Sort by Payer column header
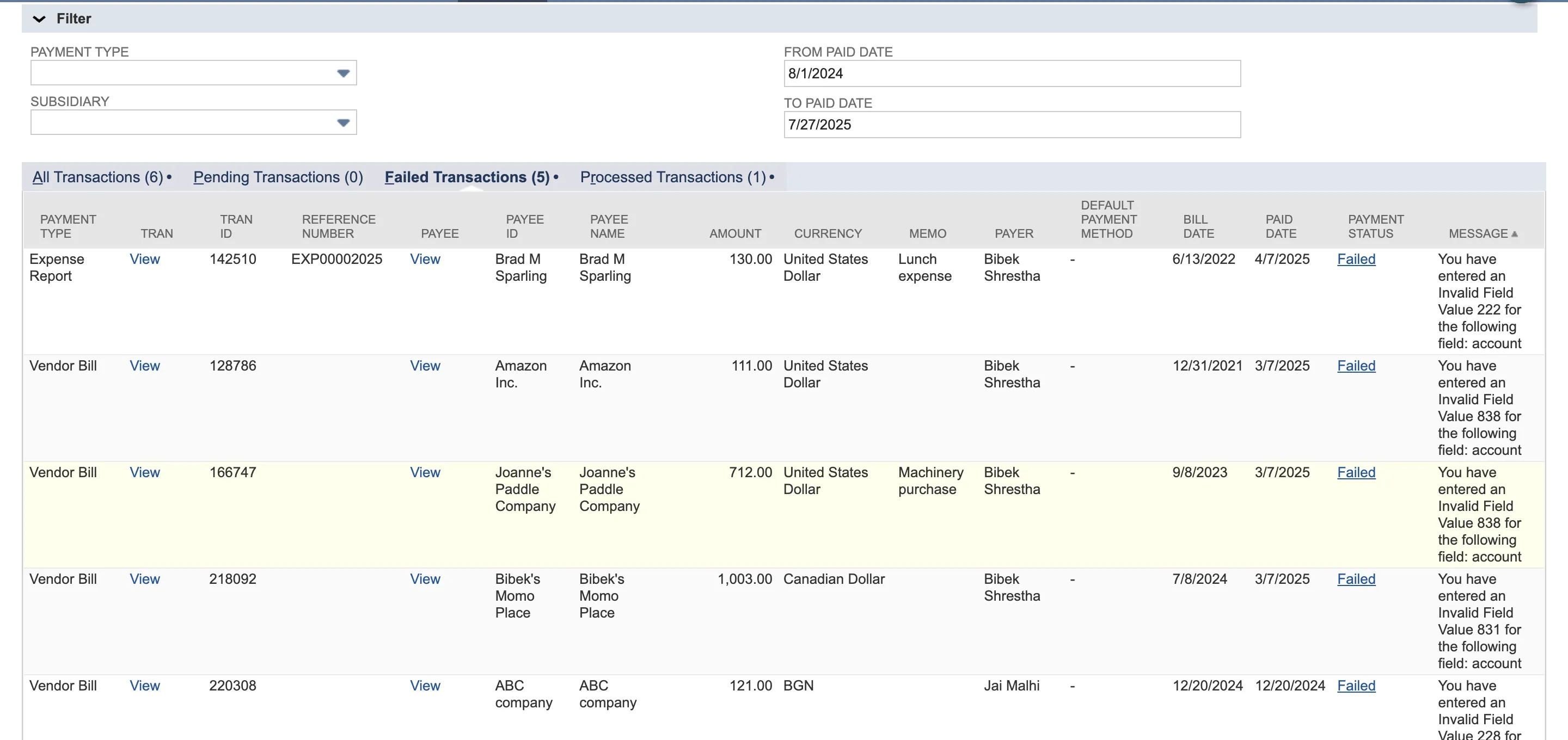This screenshot has height=740, width=1568. click(x=1013, y=233)
